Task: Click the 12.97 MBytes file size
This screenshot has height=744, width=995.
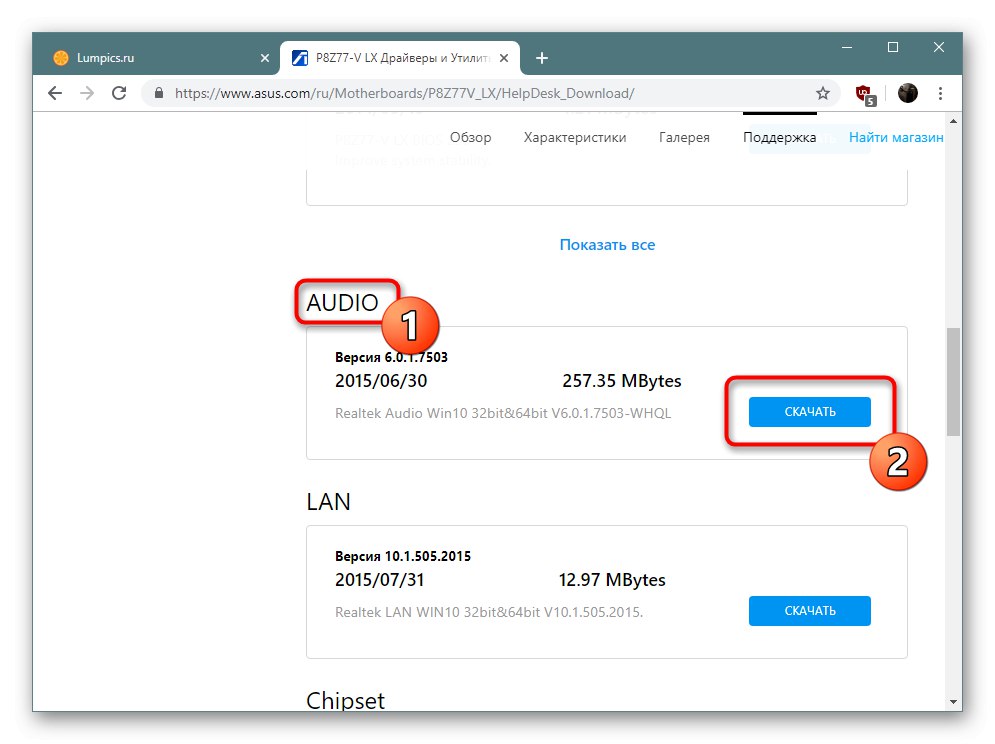Action: click(612, 580)
